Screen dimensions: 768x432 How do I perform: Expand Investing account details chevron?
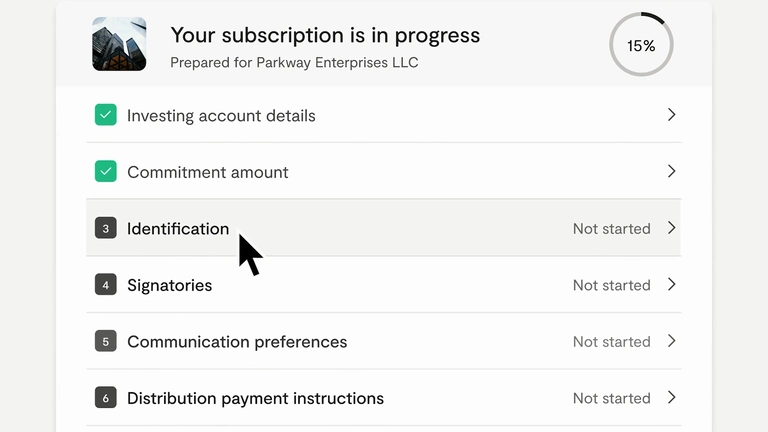[x=672, y=115]
